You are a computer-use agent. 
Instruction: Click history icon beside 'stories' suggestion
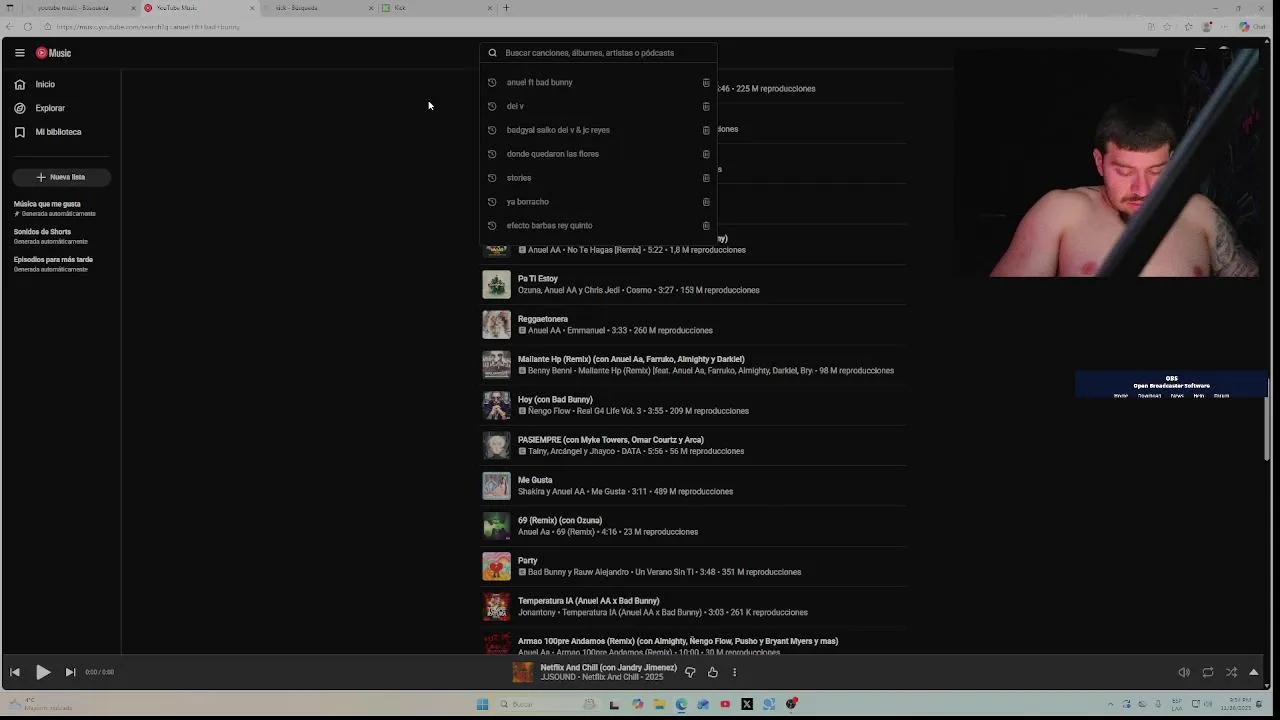point(492,178)
